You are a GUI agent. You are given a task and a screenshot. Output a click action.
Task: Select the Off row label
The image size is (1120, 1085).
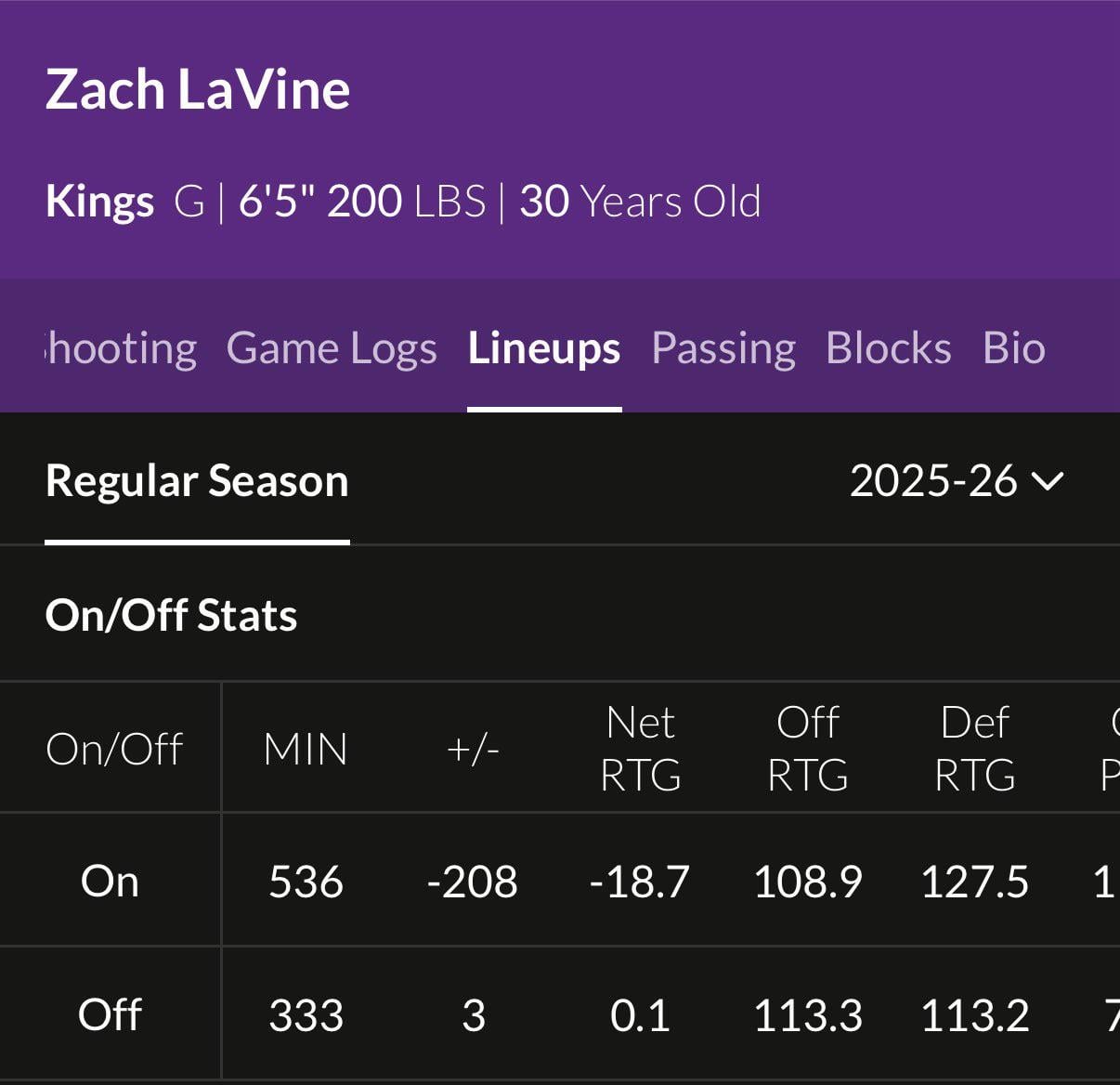tap(110, 1014)
